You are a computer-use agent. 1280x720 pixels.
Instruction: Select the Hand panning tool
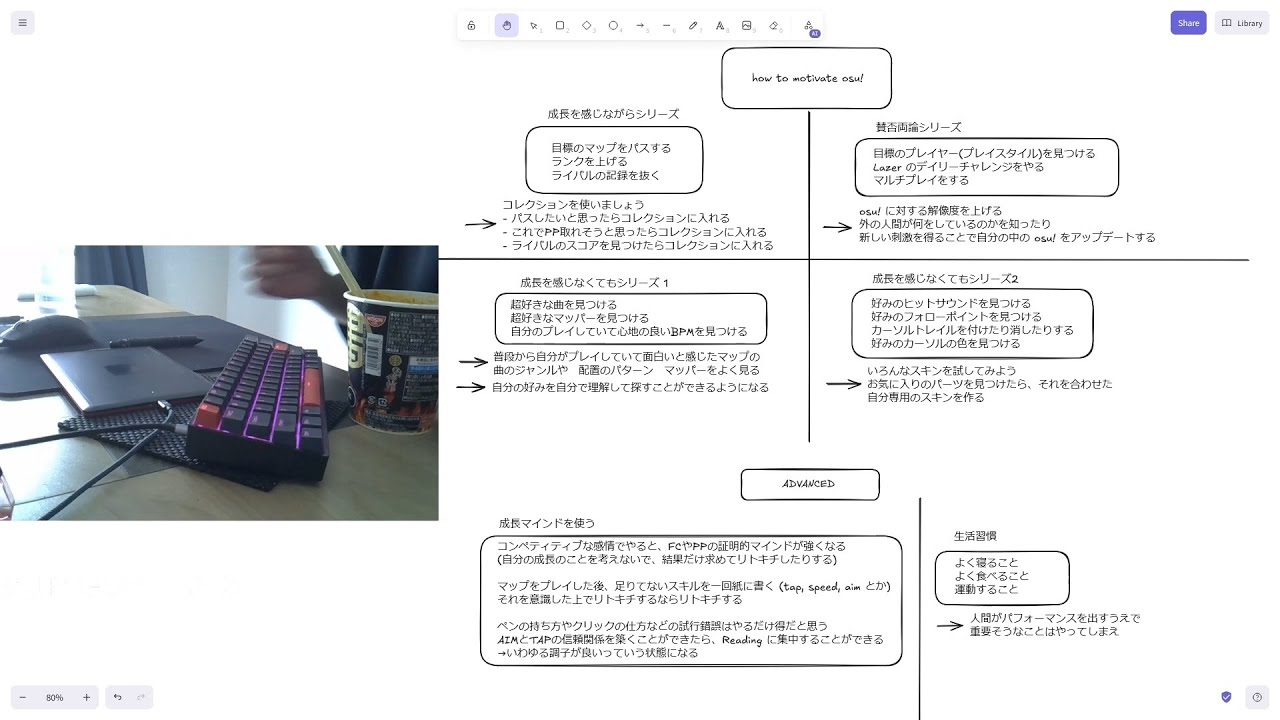506,25
